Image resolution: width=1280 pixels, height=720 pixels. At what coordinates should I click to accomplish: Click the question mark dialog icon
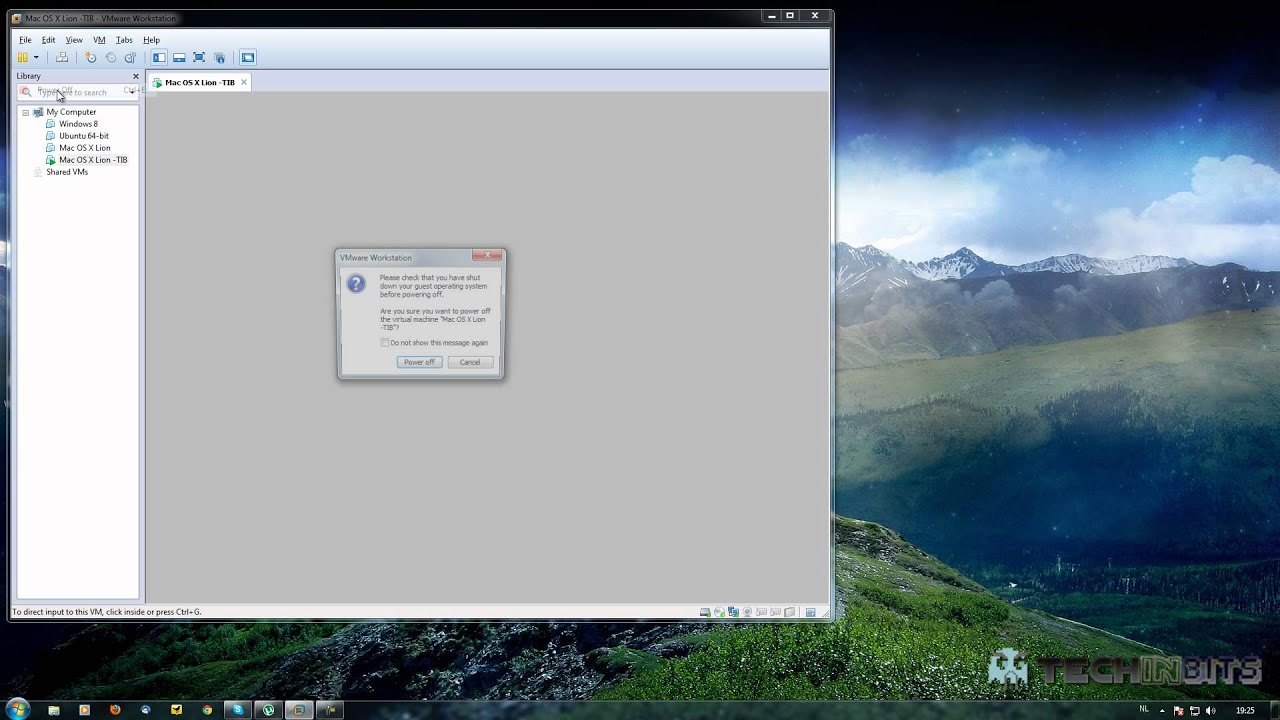356,284
